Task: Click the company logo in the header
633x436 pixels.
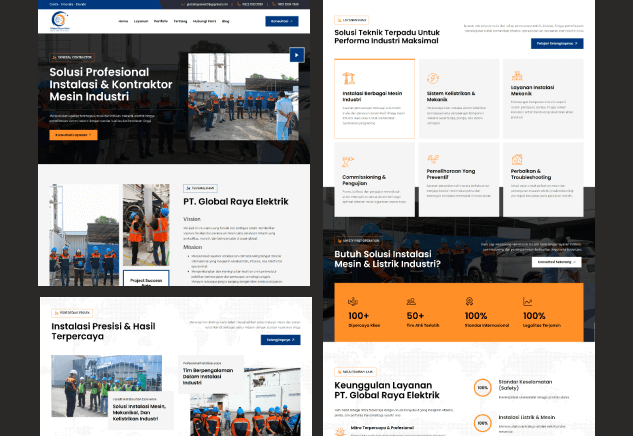Action: pos(60,21)
